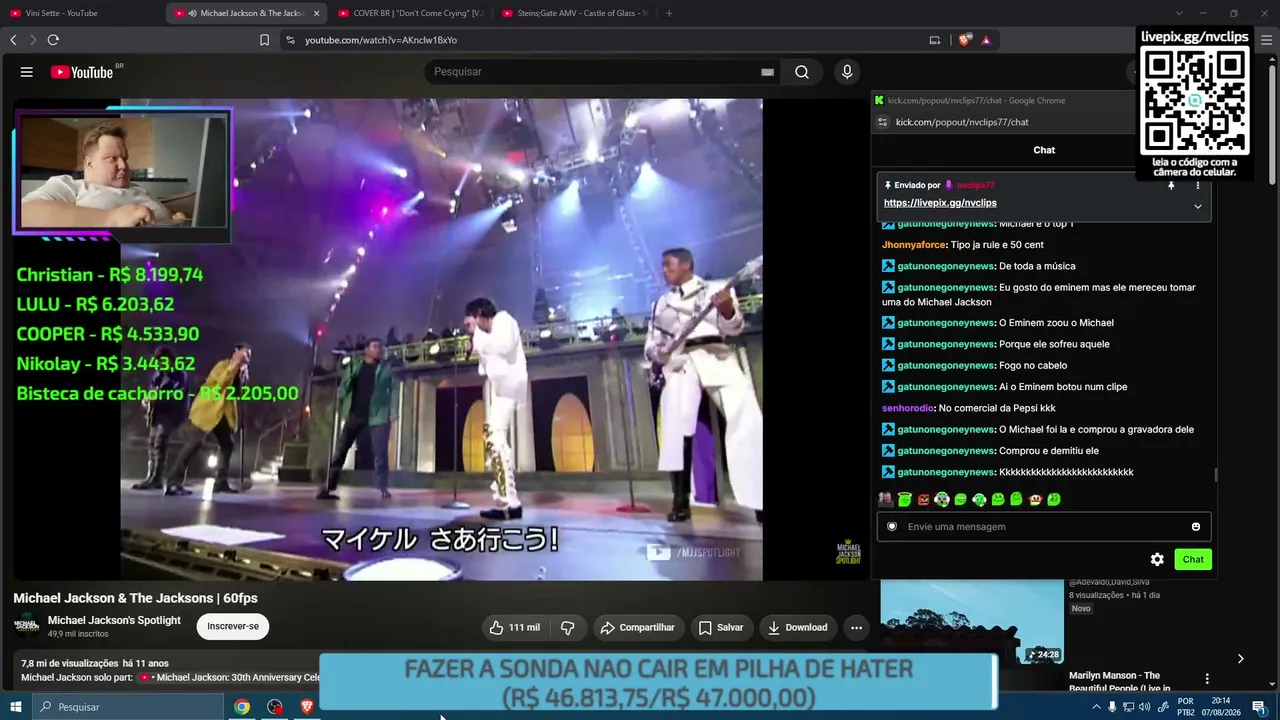Screen dimensions: 1280x720
Task: Click the youtube.com address bar URL
Action: tap(381, 40)
